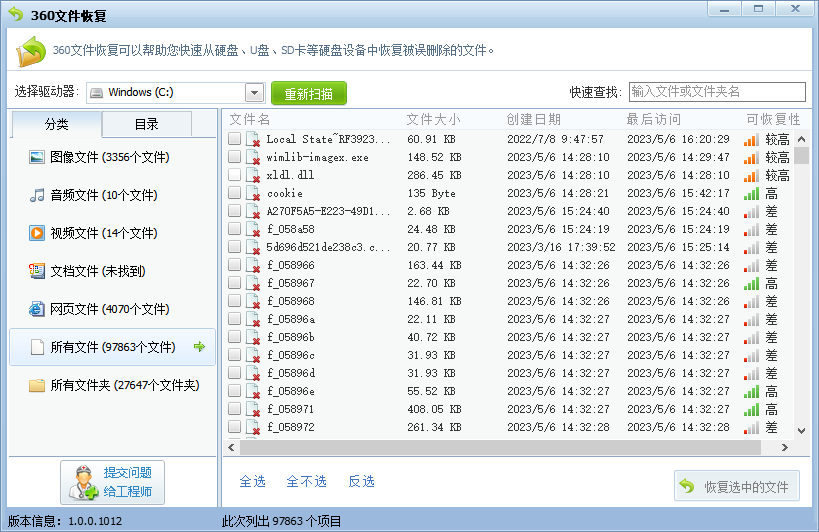Click the all files blank page icon
This screenshot has height=532, width=819.
(x=37, y=347)
